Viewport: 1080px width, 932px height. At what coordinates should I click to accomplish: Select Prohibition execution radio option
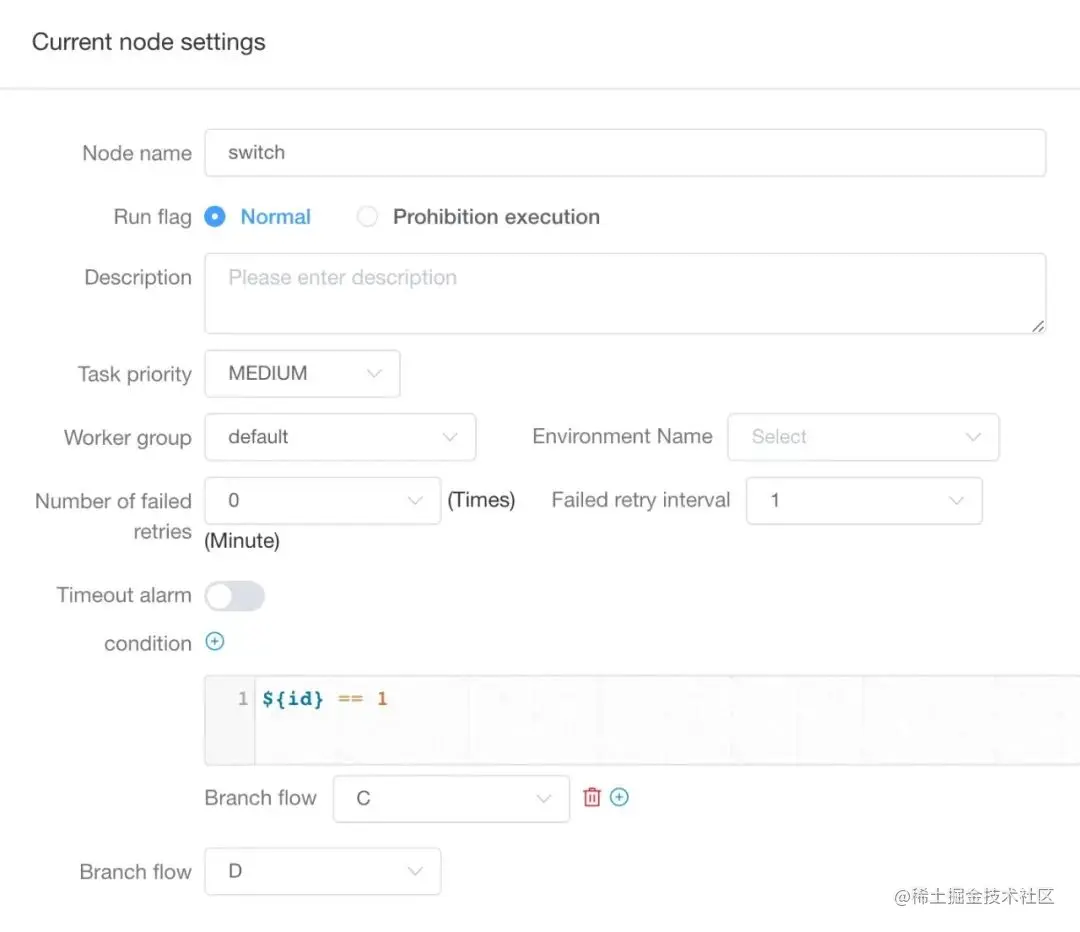click(367, 216)
